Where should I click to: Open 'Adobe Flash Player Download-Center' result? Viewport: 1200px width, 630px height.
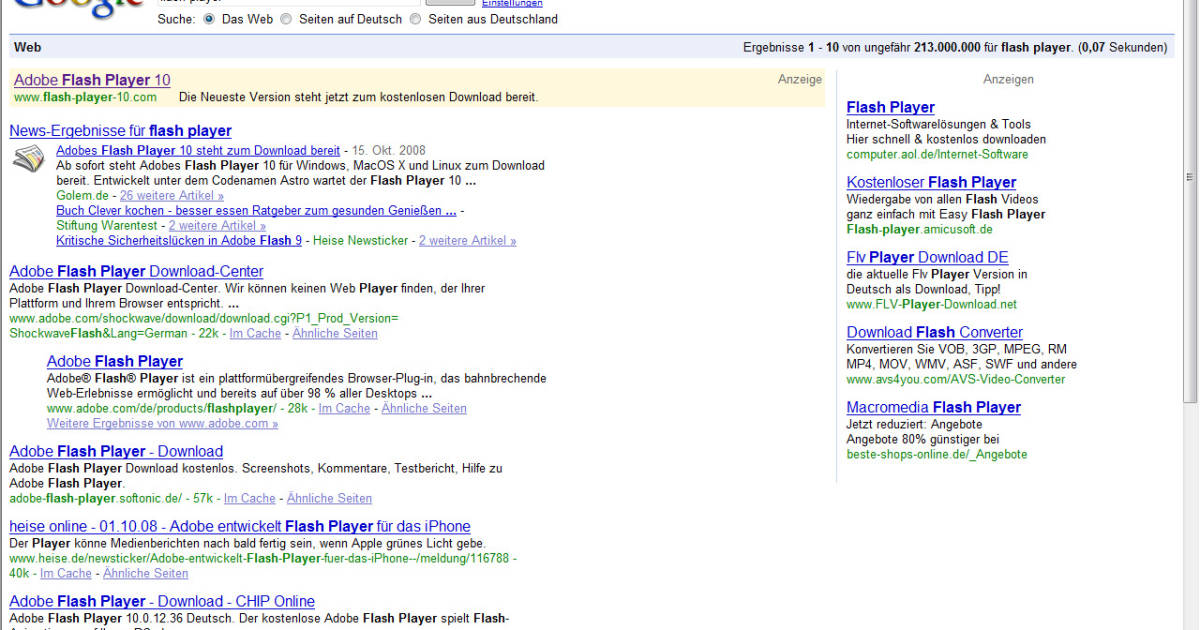pos(136,271)
